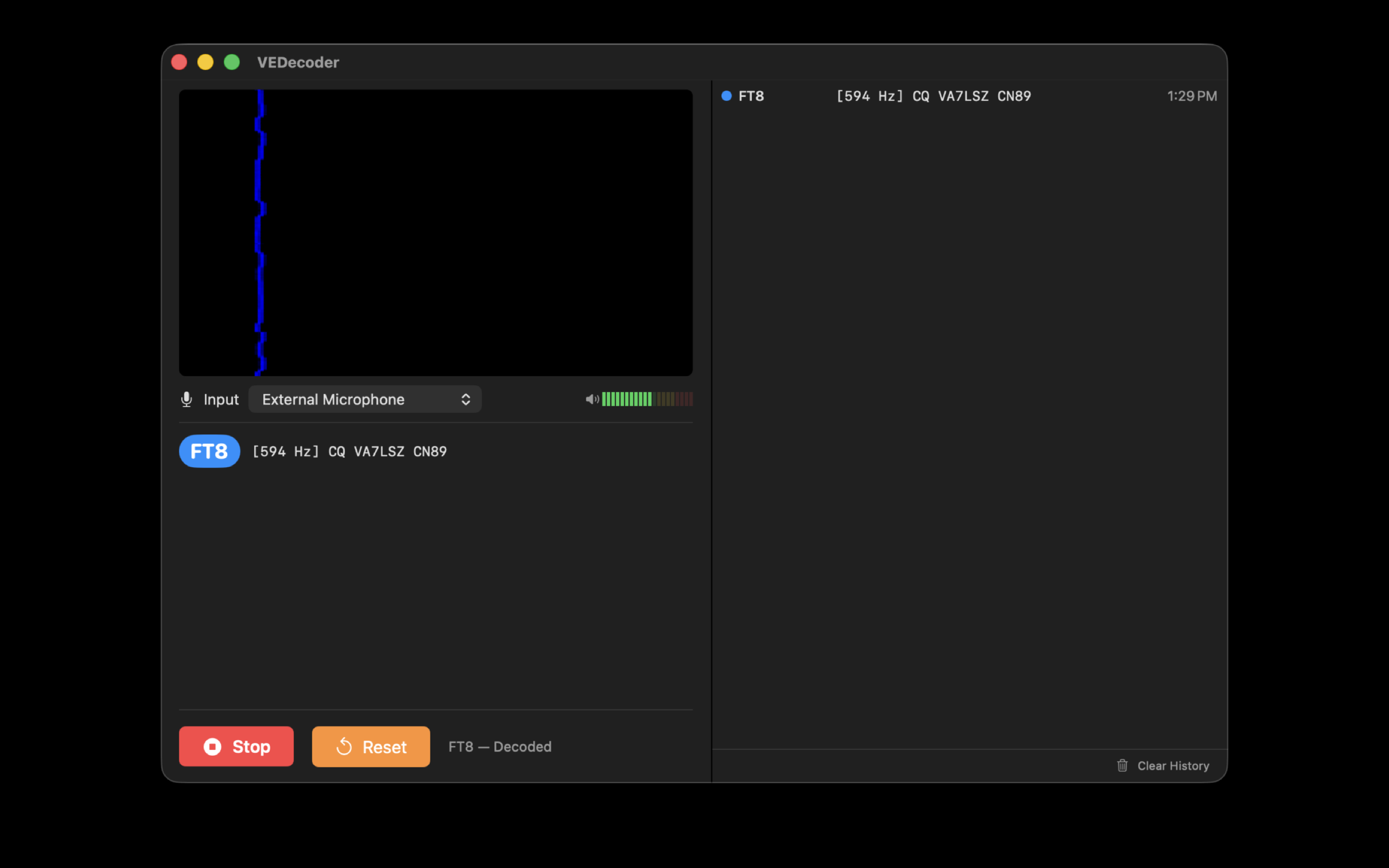Click the trash icon next to Clear History
1389x868 pixels.
(x=1123, y=765)
